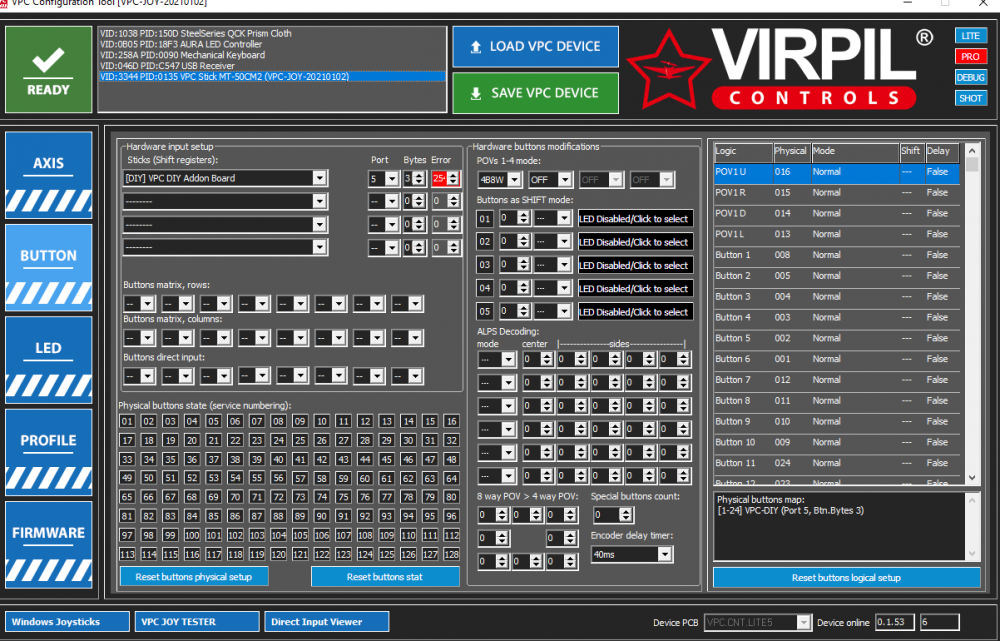Click the green READY status button
The image size is (1000, 641).
click(48, 69)
